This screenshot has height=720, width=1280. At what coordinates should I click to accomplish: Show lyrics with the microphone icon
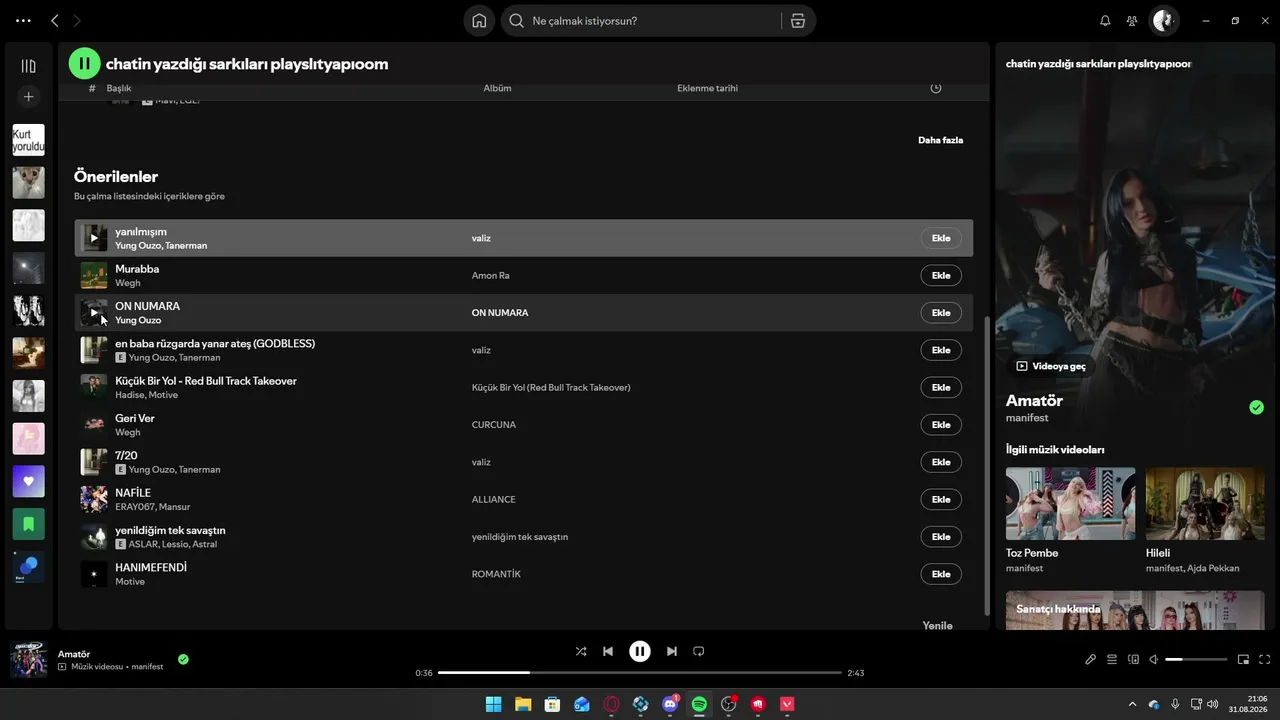pyautogui.click(x=1091, y=659)
